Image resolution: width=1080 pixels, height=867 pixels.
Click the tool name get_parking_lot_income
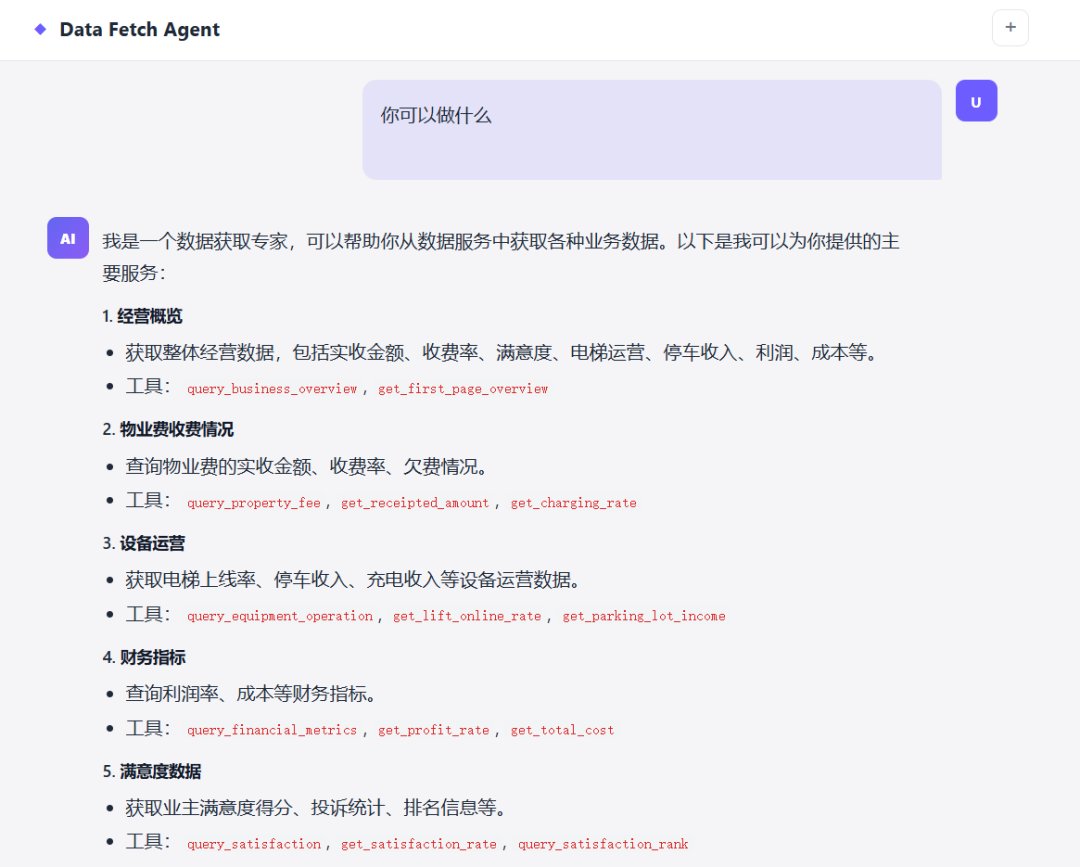[x=644, y=616]
